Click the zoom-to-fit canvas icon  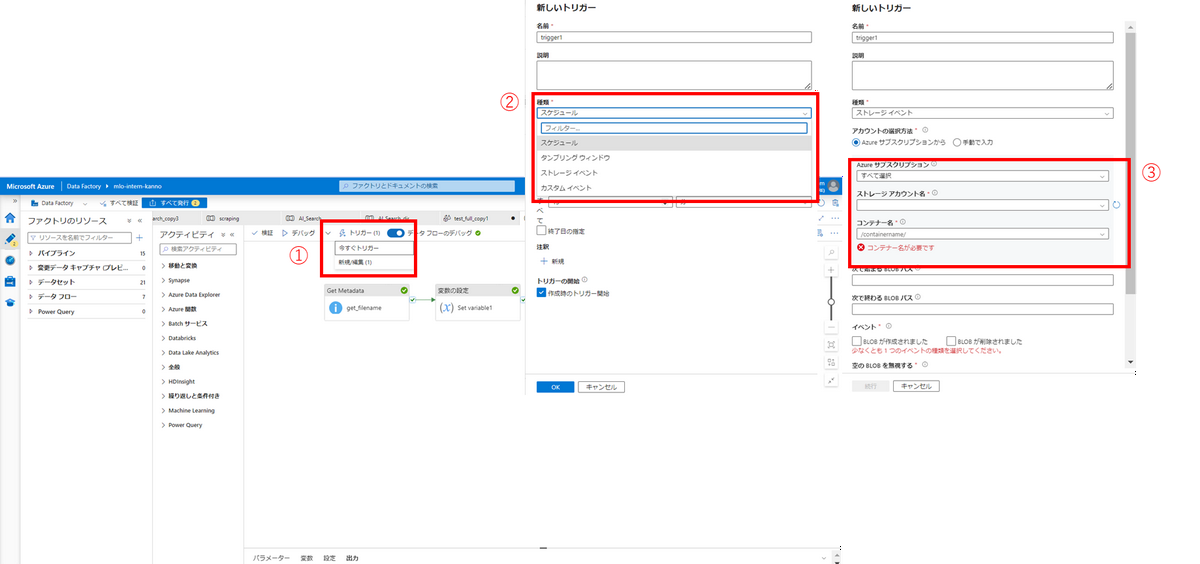tap(831, 345)
